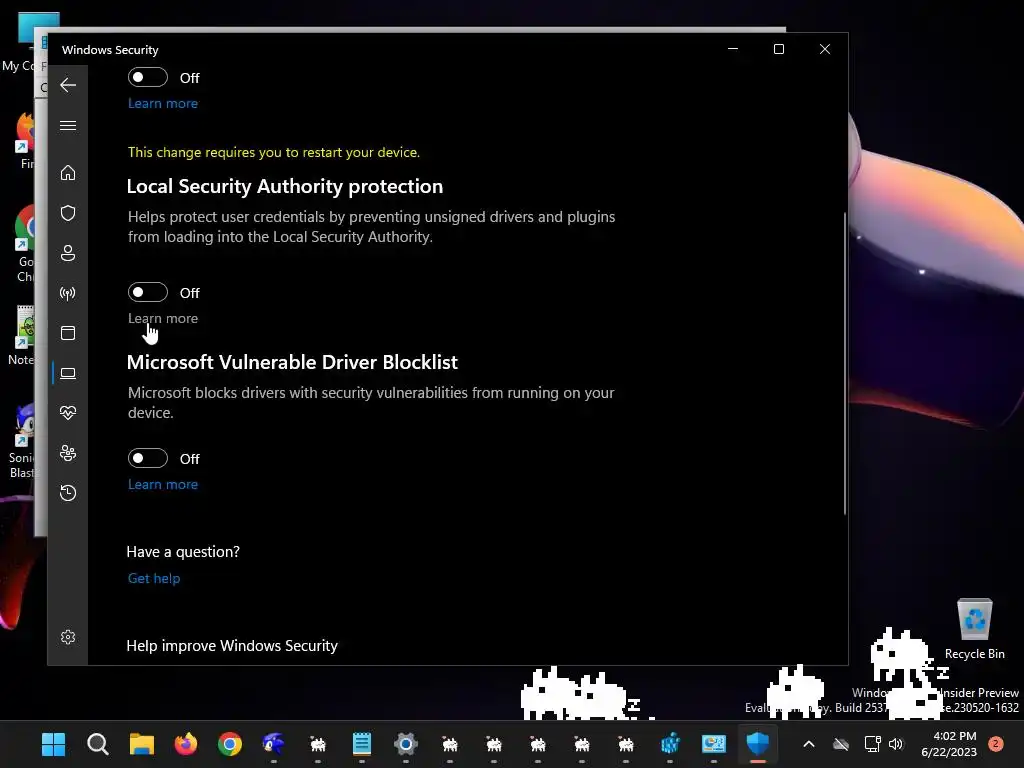
Task: Click the Get help link
Action: tap(153, 578)
